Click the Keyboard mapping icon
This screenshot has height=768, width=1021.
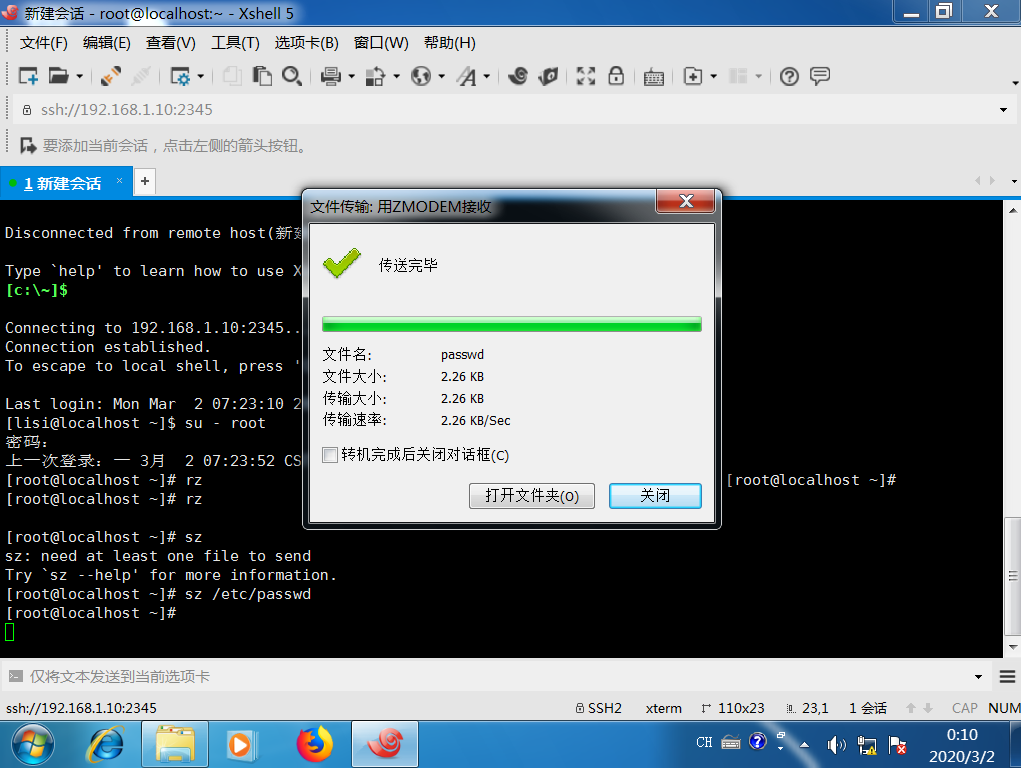pyautogui.click(x=653, y=77)
